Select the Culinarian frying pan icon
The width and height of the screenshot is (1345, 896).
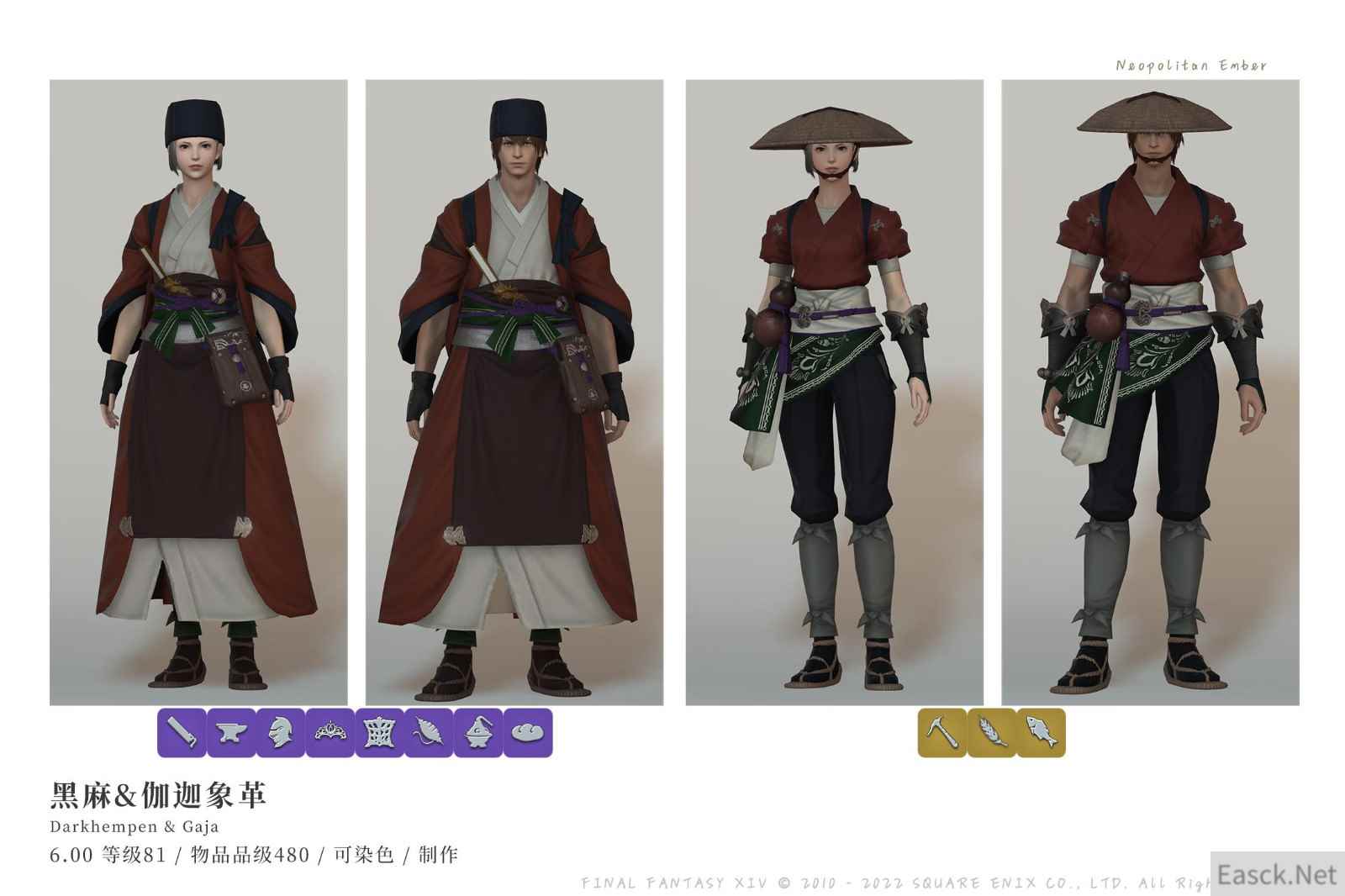[528, 732]
